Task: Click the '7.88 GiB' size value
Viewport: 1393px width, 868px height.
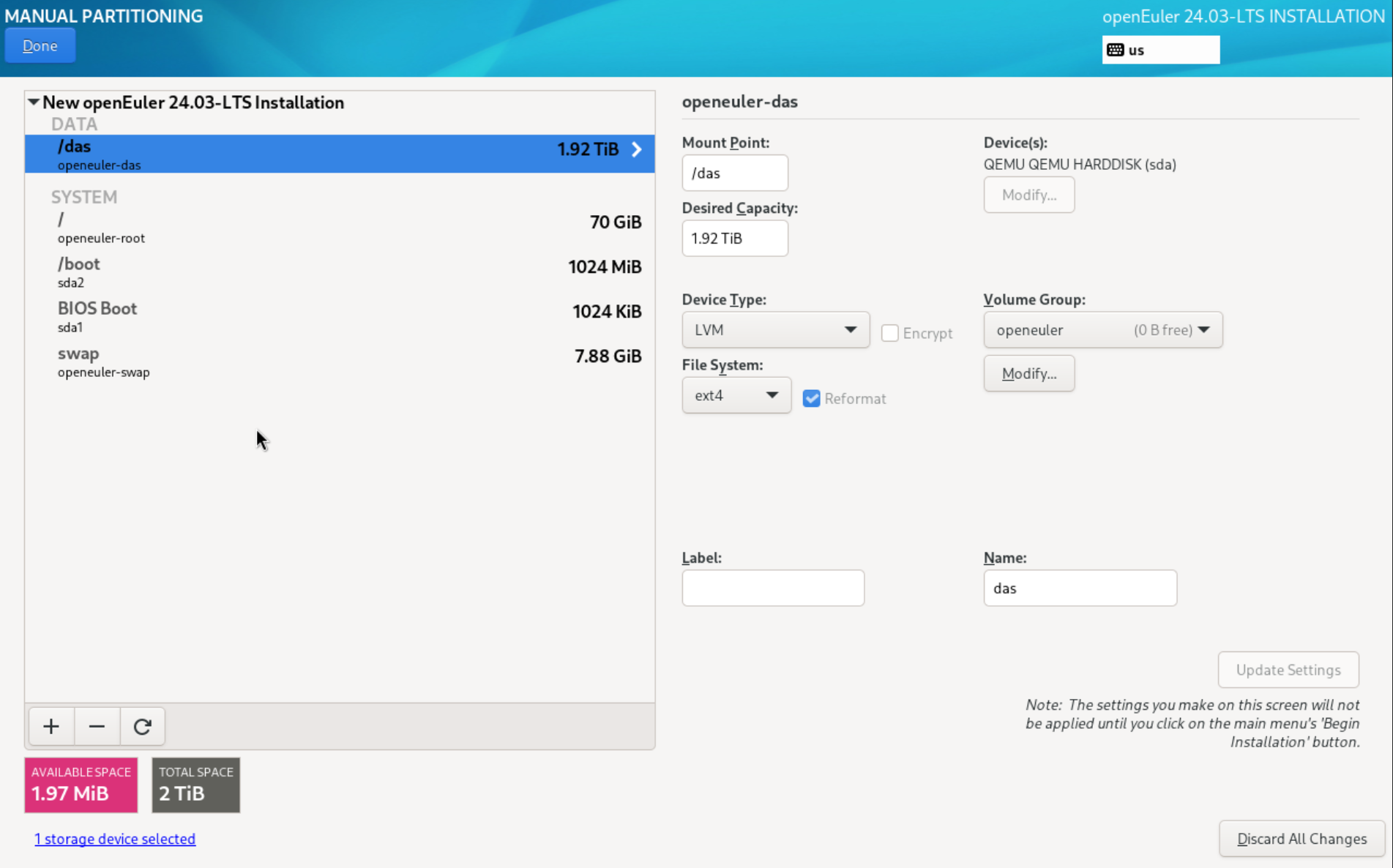Action: pyautogui.click(x=608, y=356)
